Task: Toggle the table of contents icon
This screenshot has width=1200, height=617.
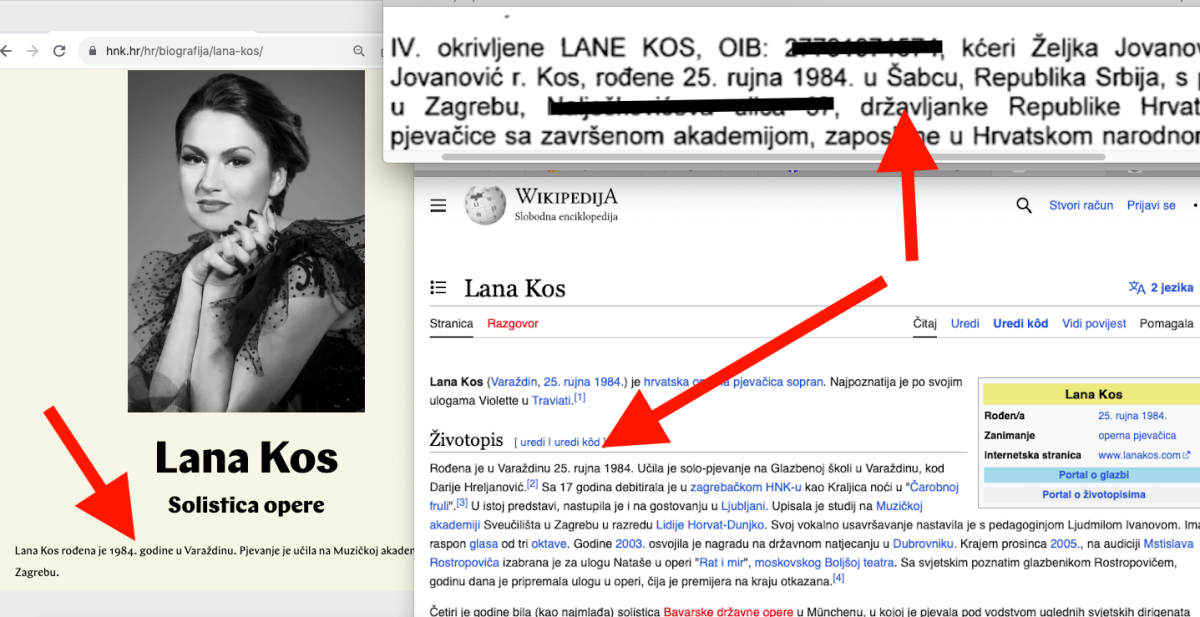Action: [438, 288]
